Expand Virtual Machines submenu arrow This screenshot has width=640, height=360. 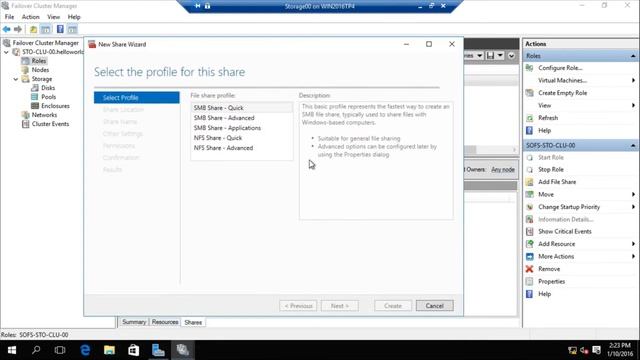(633, 80)
